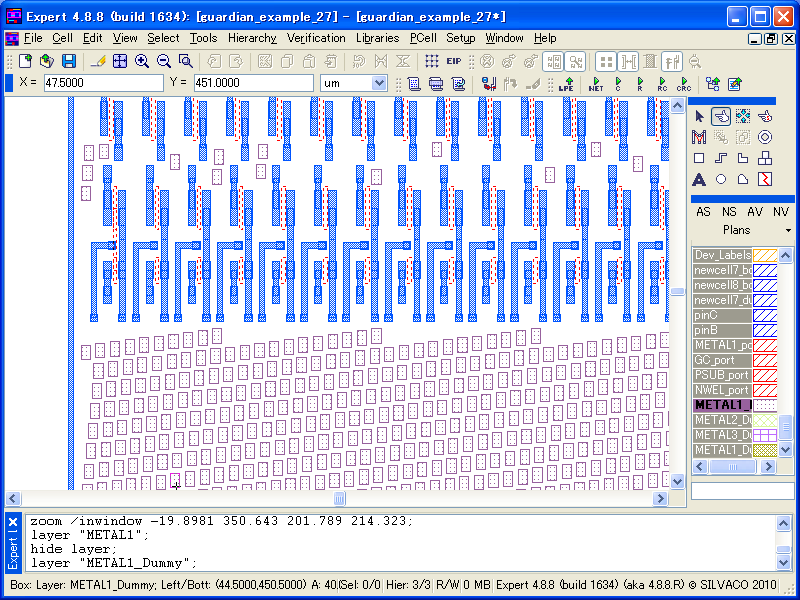Run the LPE extraction icon
800x600 pixels.
coord(566,84)
